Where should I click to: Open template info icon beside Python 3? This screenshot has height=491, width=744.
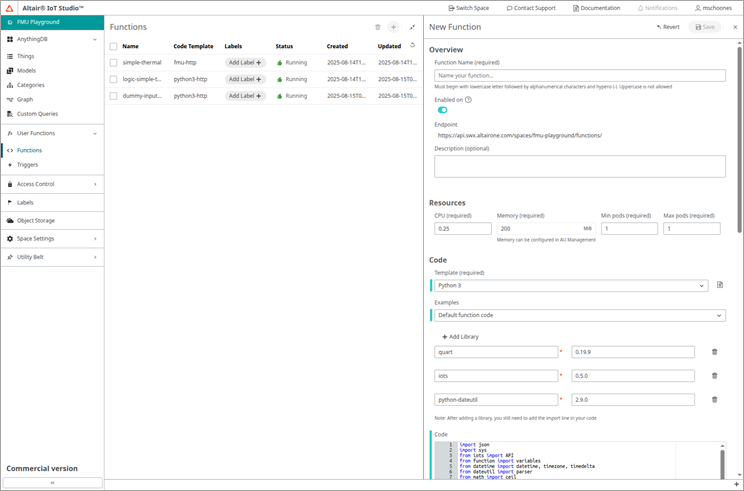720,286
